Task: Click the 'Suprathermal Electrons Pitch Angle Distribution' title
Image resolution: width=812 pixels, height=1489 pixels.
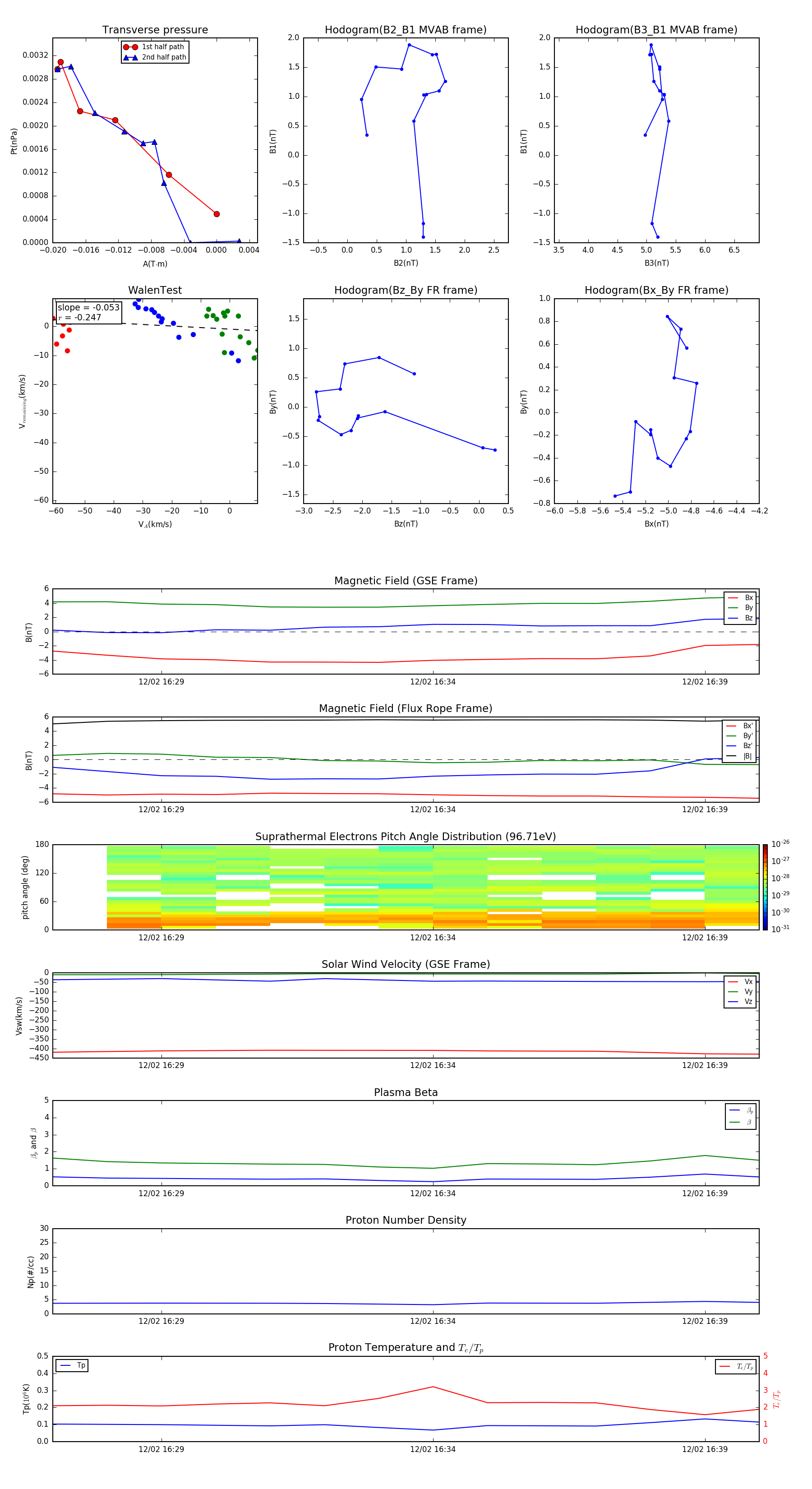Action: click(x=406, y=837)
